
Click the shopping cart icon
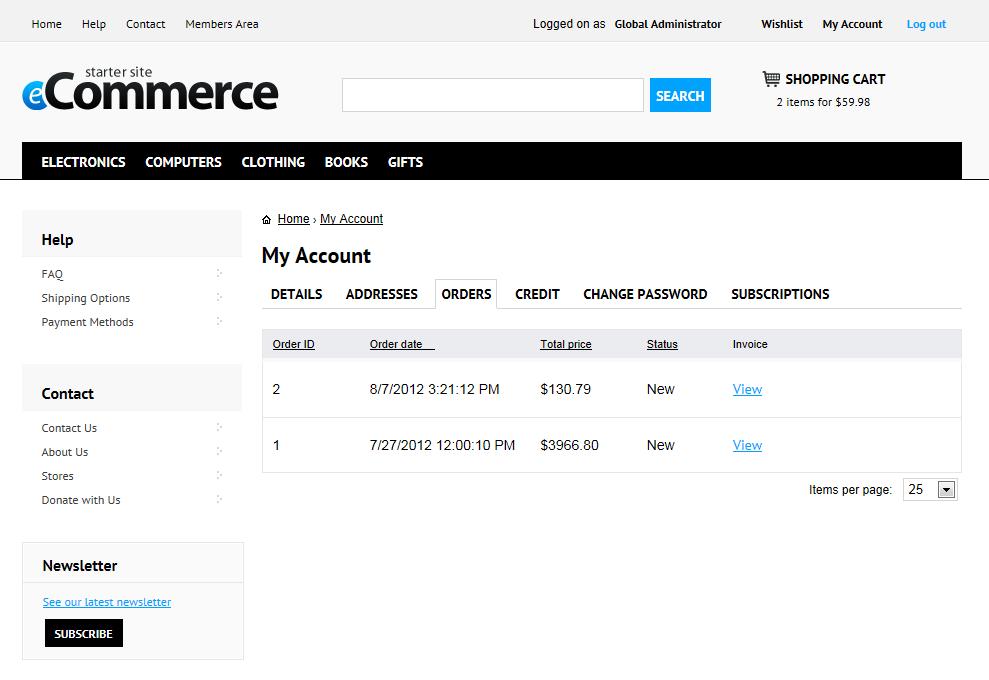(771, 79)
